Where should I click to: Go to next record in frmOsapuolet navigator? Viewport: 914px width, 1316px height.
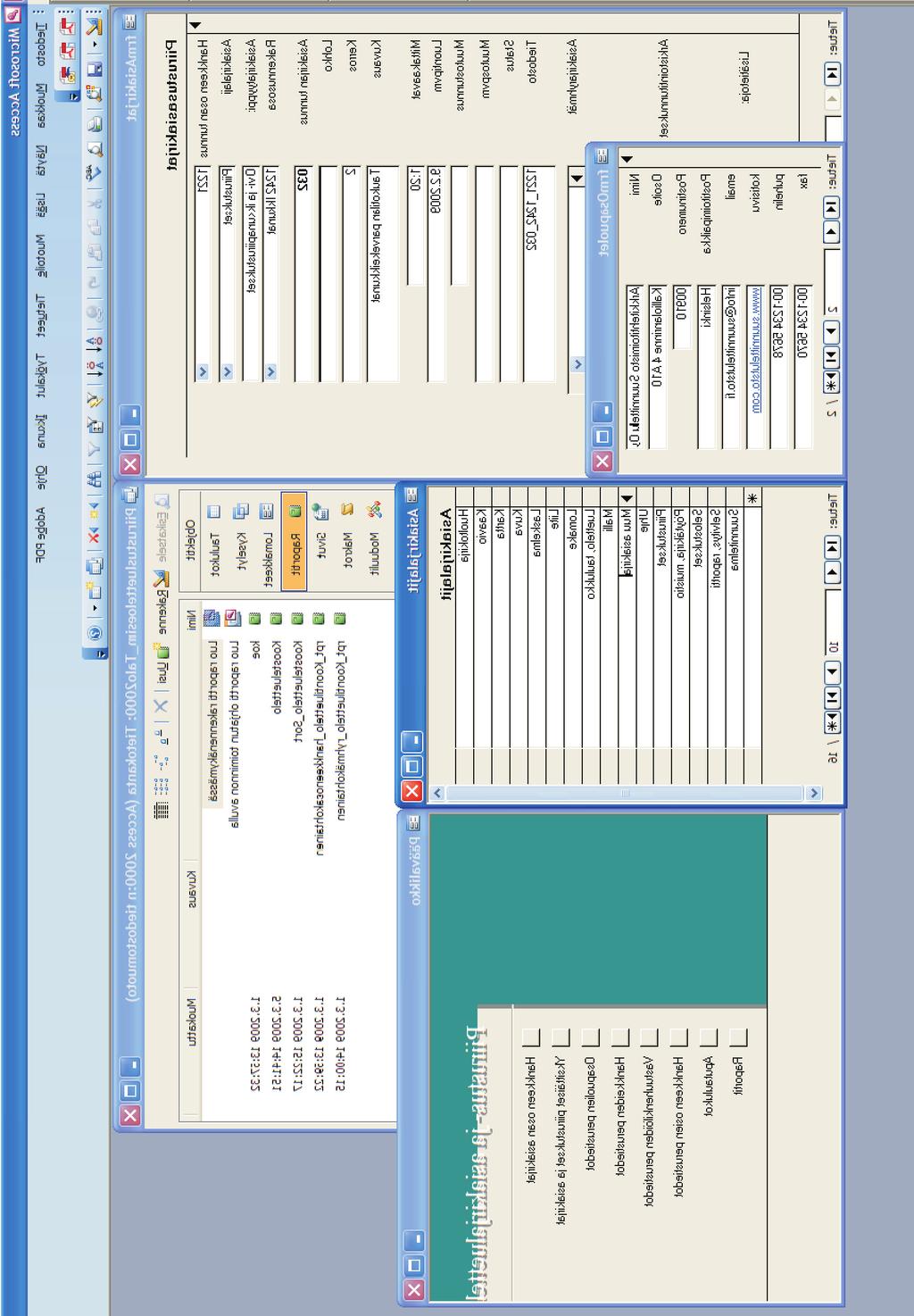coord(832,332)
